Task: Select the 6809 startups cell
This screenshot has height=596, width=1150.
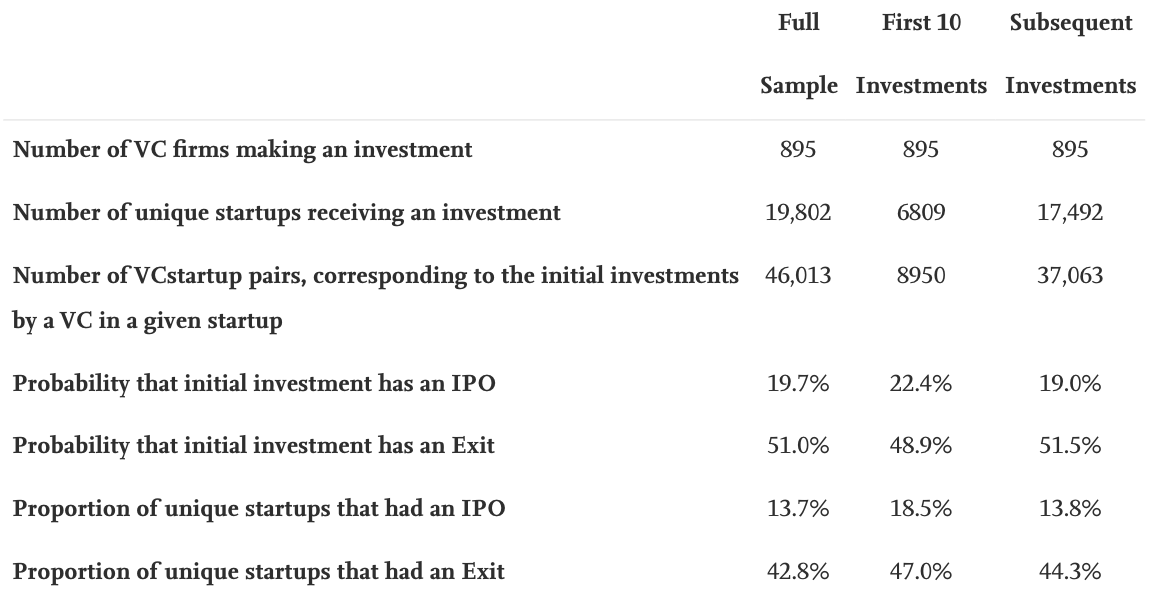Action: (x=921, y=213)
